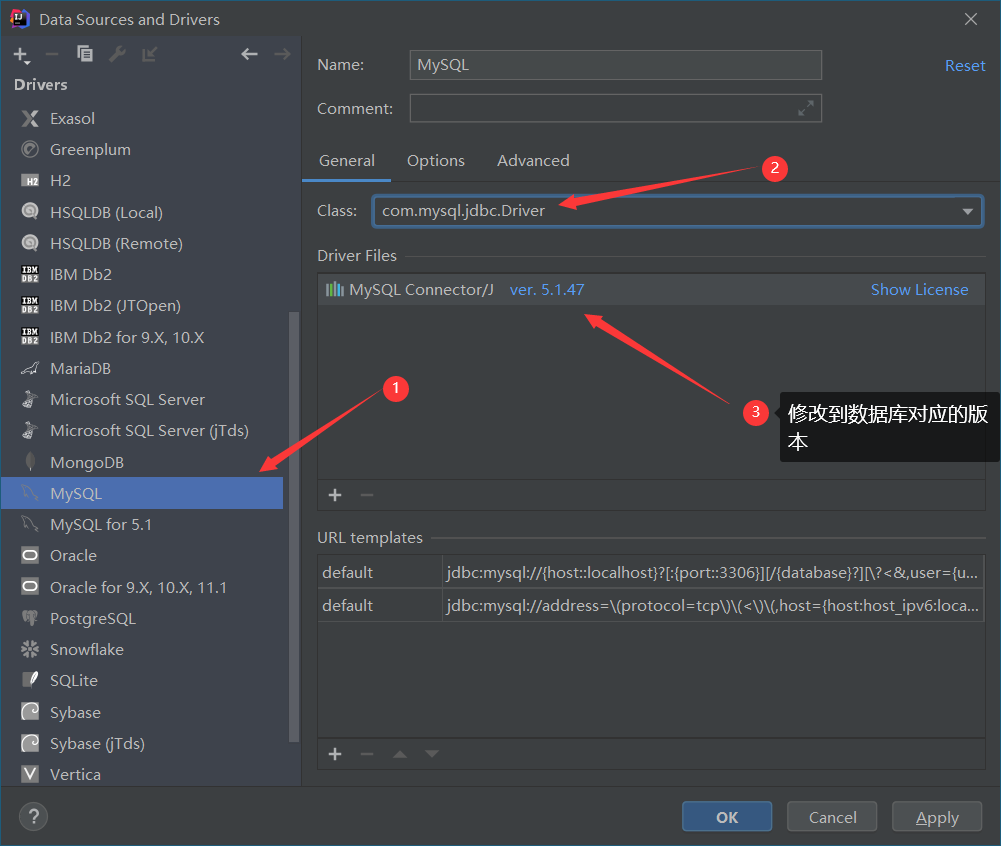1001x846 pixels.
Task: Move URL template down with the arrow
Action: click(432, 754)
